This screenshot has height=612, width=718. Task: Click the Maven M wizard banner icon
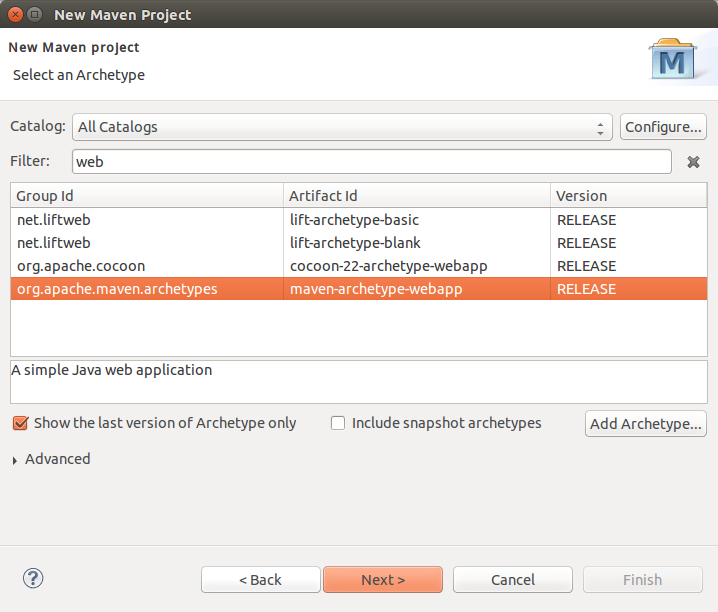pyautogui.click(x=672, y=59)
